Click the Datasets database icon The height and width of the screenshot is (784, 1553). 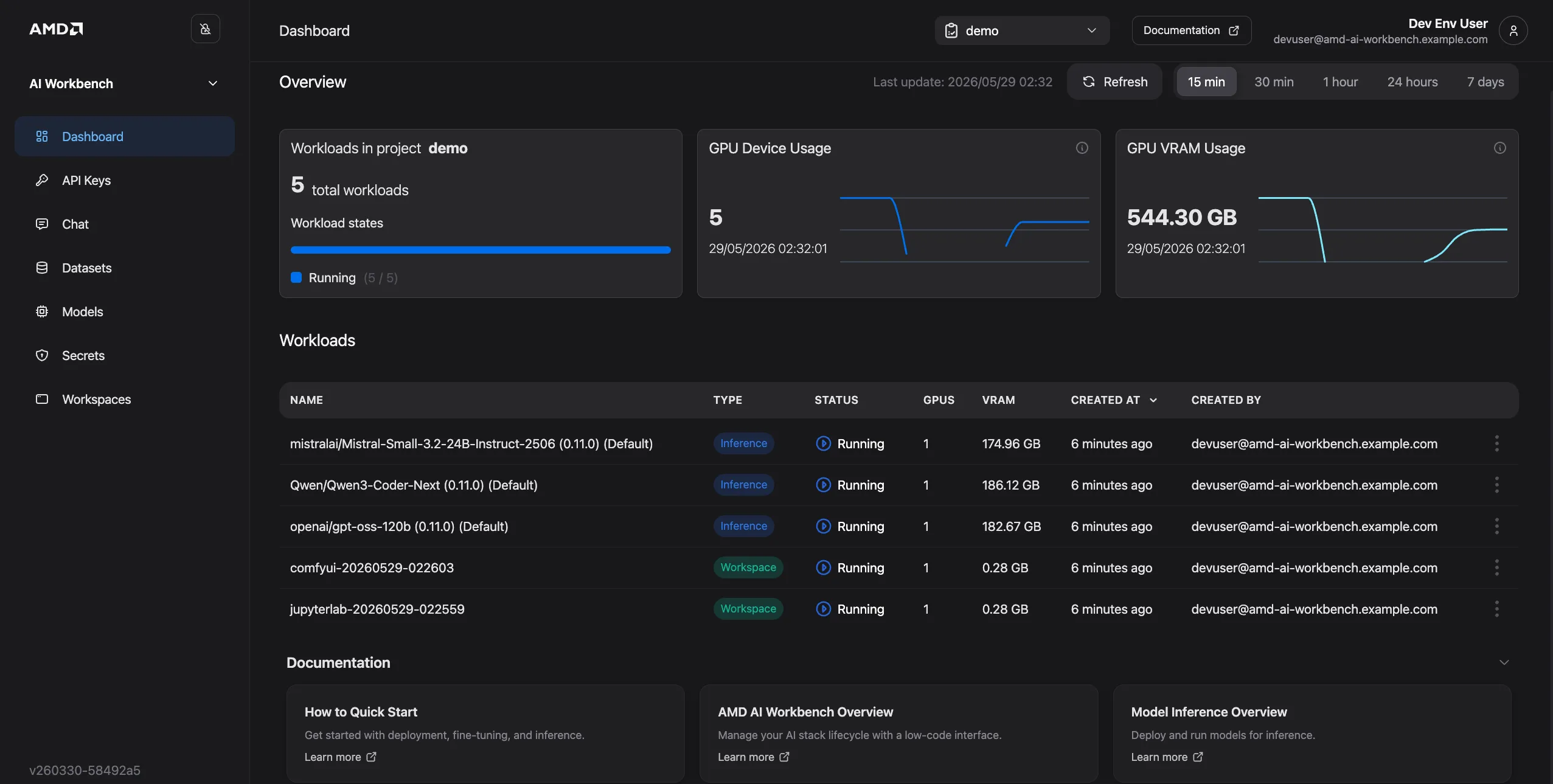pyautogui.click(x=42, y=268)
